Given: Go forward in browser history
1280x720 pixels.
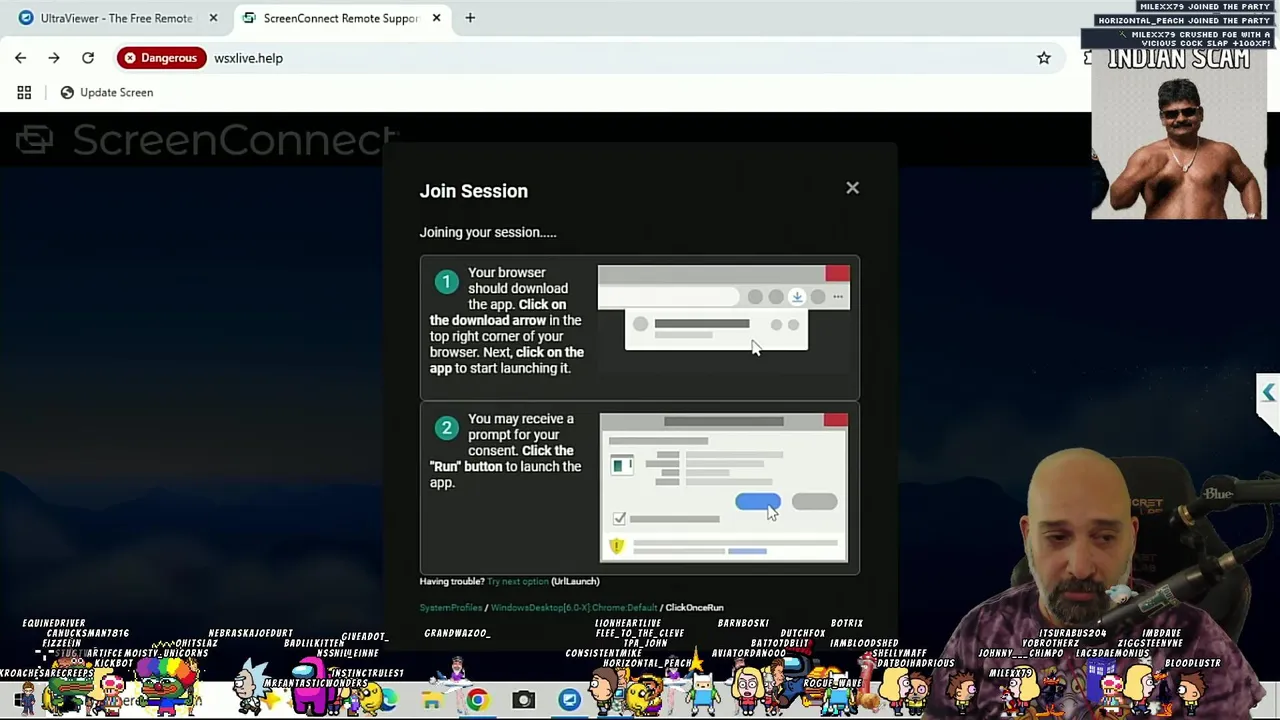Looking at the screenshot, I should (54, 58).
